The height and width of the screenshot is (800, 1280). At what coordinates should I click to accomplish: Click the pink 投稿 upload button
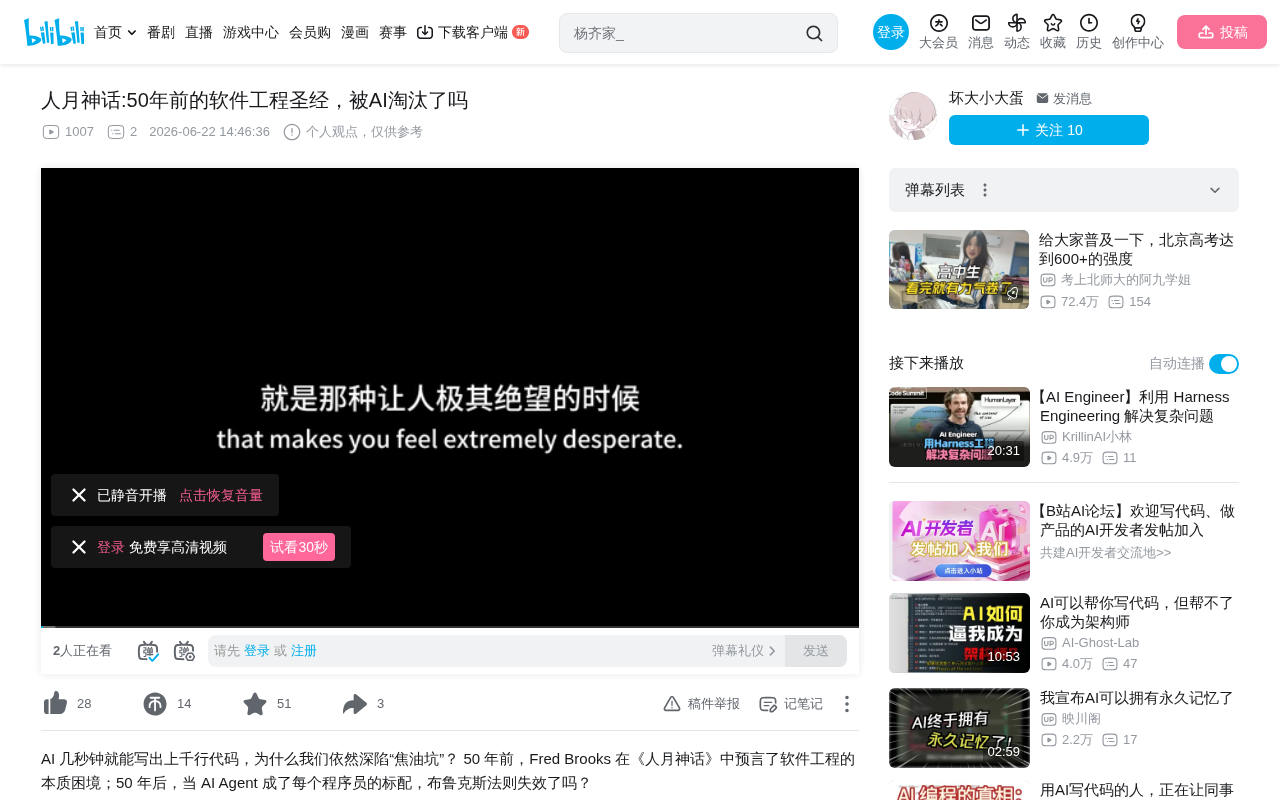[1222, 32]
